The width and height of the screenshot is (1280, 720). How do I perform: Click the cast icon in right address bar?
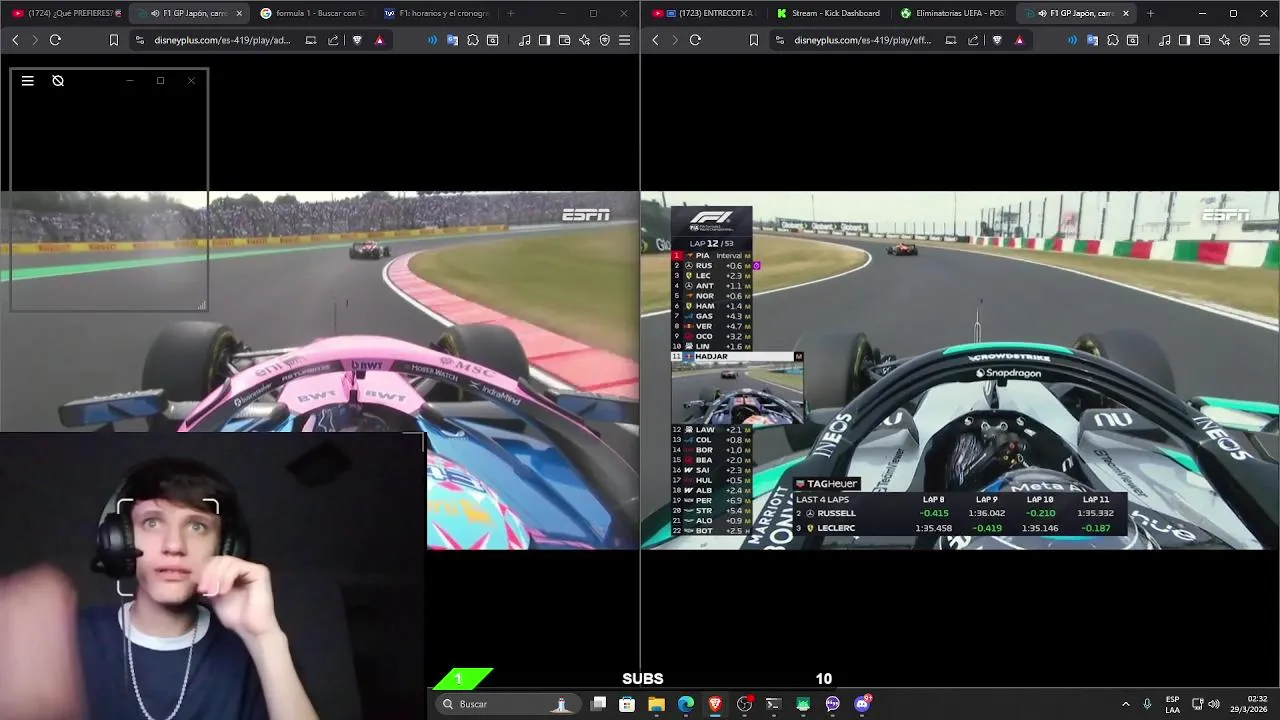click(951, 40)
